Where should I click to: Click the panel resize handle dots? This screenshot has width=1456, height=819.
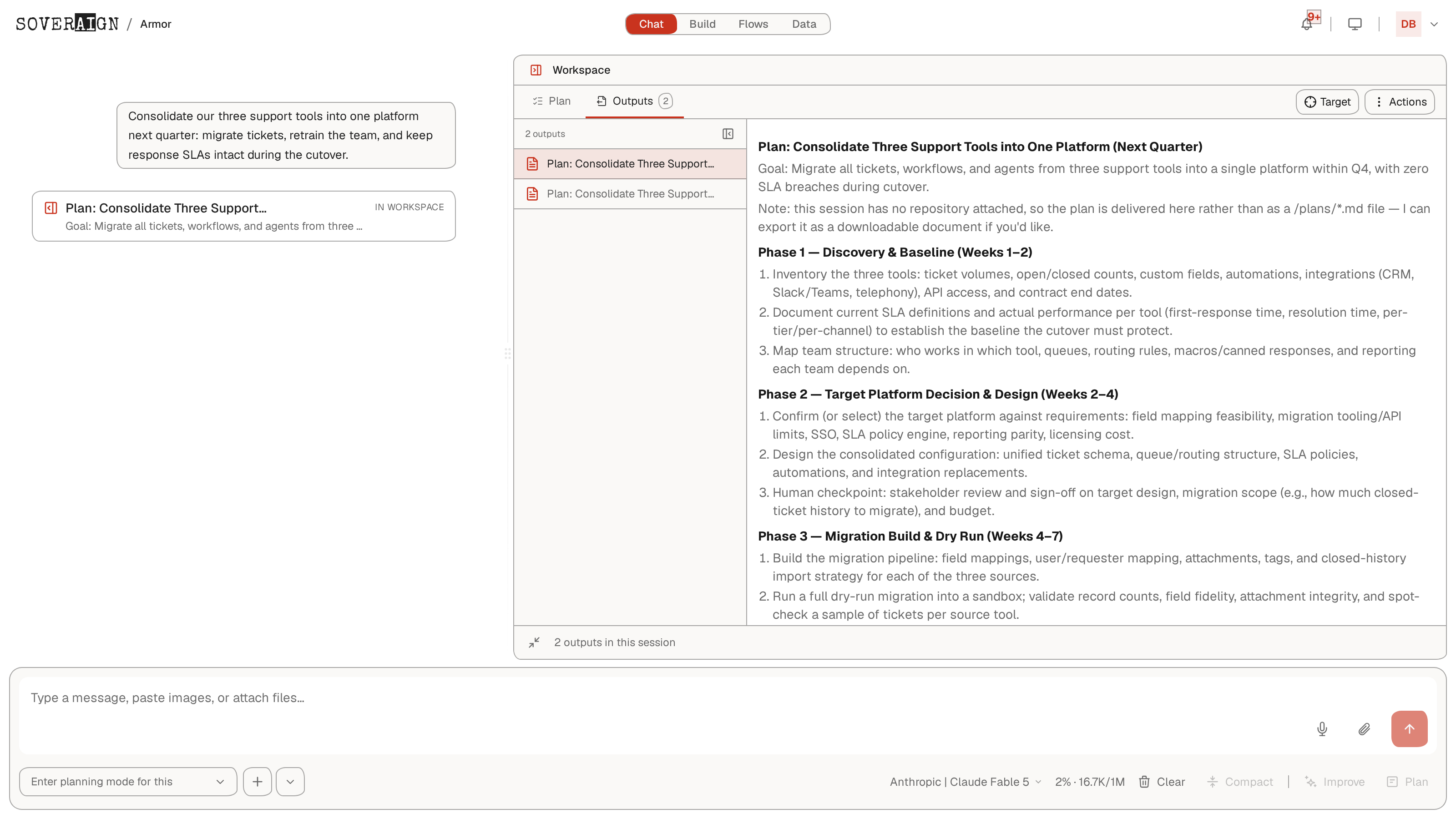click(508, 353)
